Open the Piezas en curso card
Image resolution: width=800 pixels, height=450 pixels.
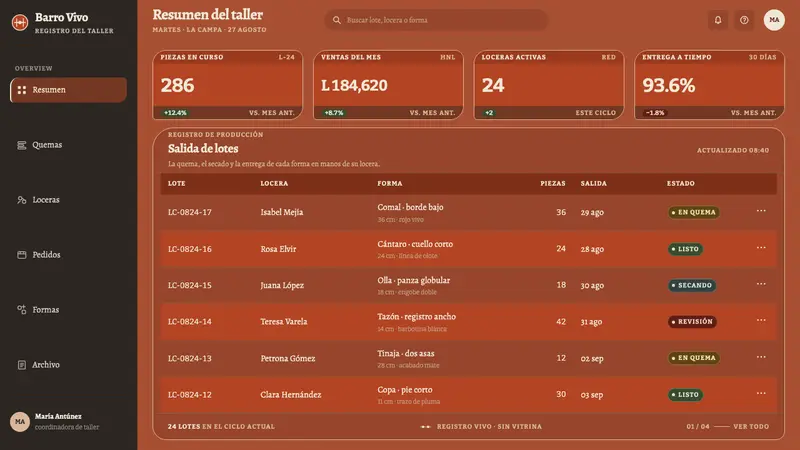tap(228, 85)
